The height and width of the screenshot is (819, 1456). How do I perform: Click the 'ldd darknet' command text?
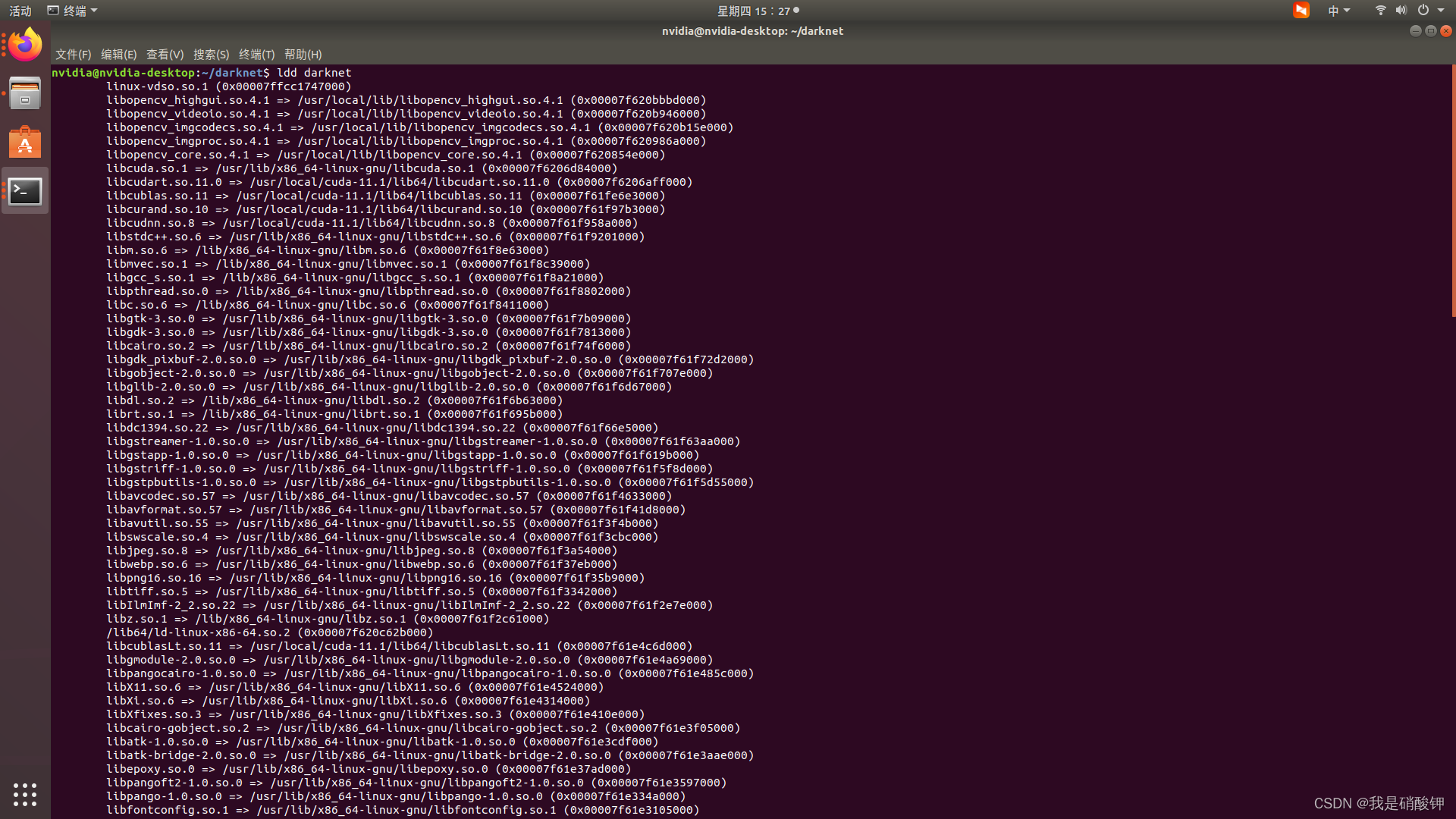314,73
